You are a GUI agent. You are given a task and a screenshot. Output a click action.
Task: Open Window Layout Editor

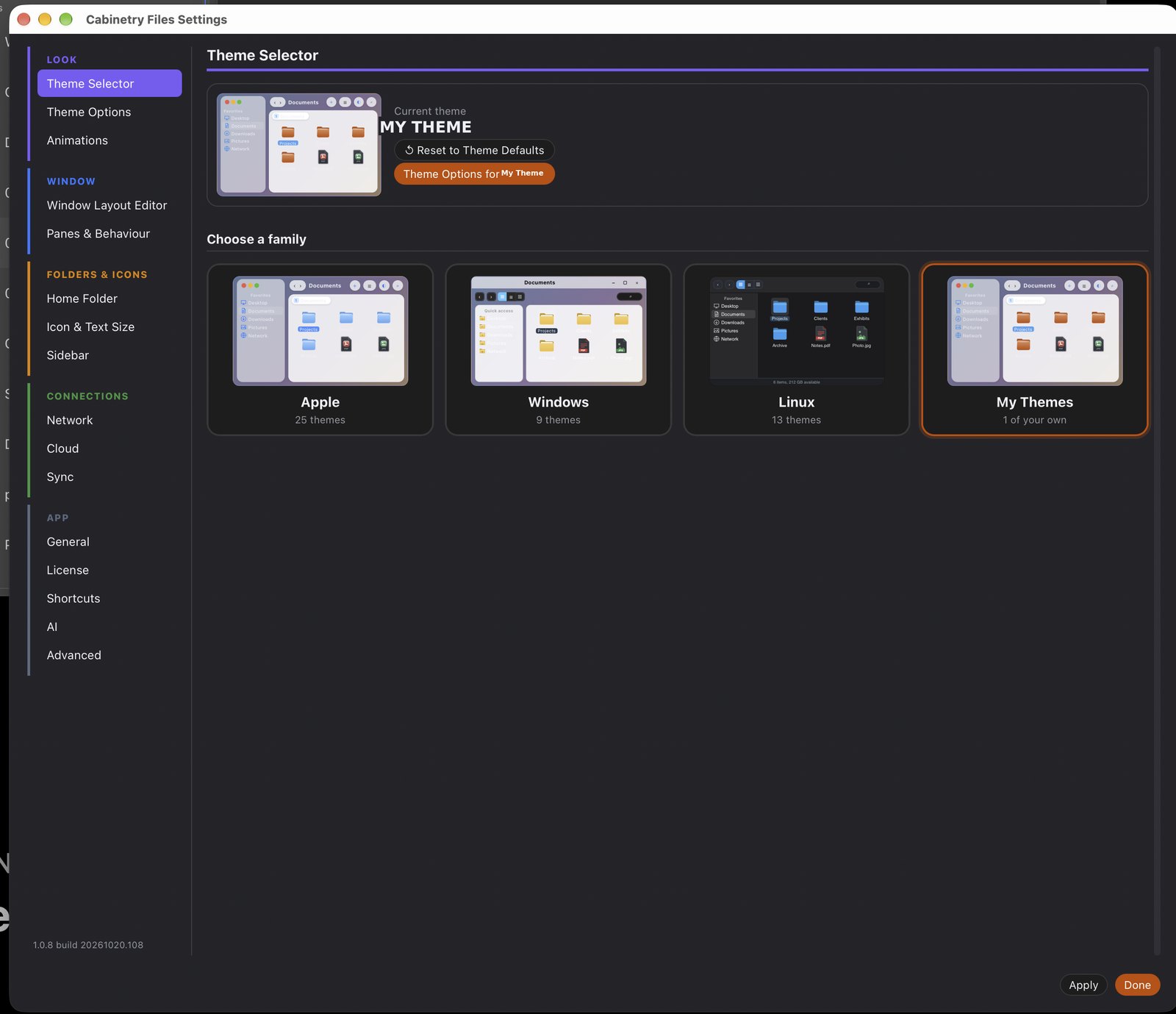[x=109, y=205]
